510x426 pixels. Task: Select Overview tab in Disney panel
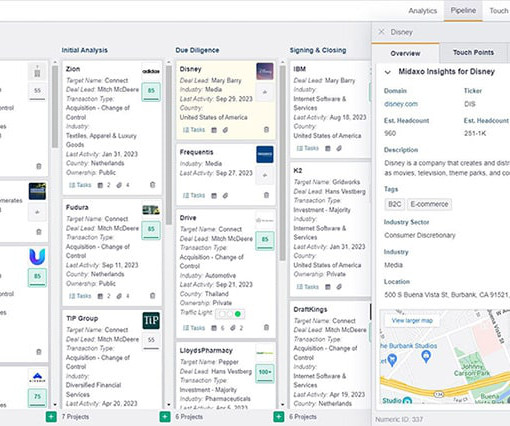point(405,53)
